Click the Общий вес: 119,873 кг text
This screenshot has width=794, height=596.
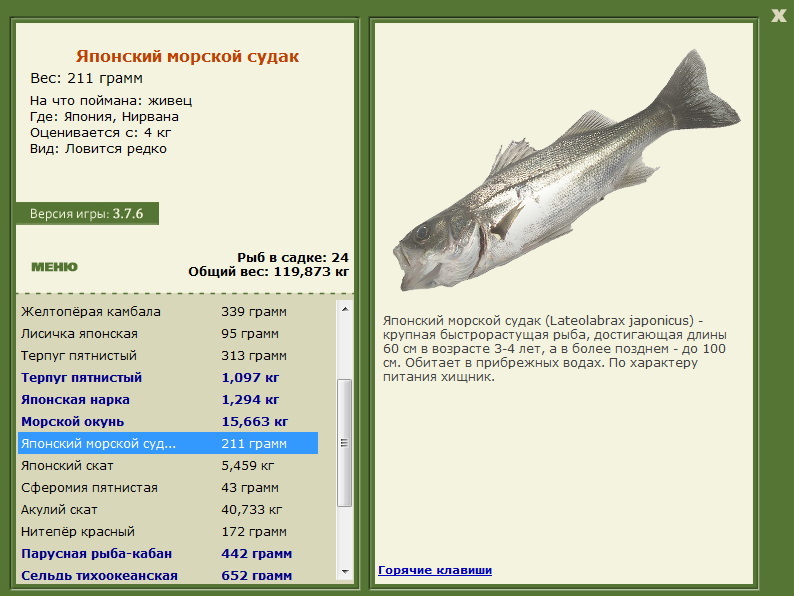(x=268, y=272)
